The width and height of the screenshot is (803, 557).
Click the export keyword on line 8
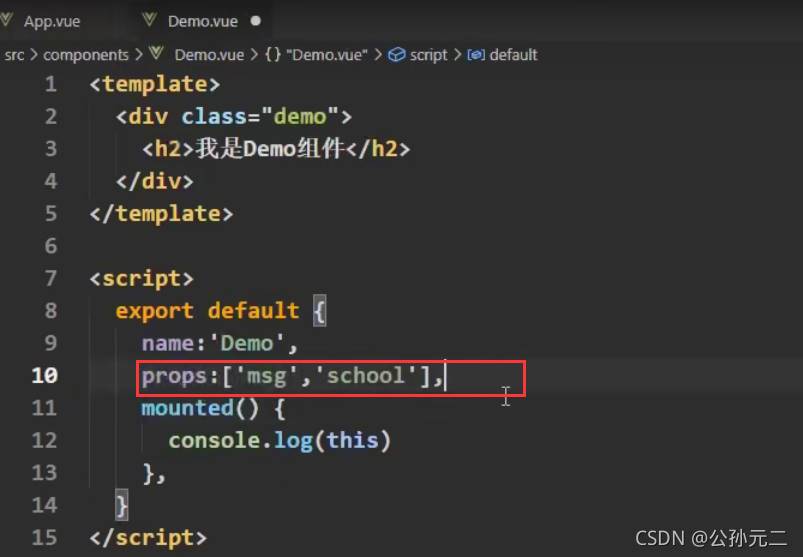[x=155, y=311]
